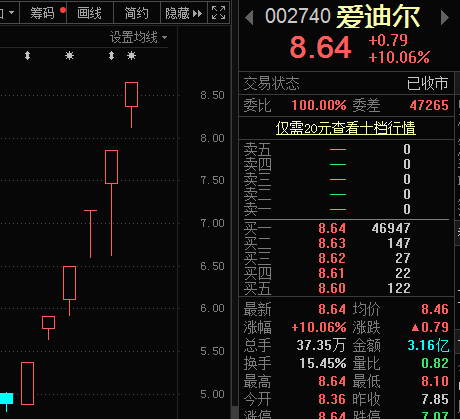The height and width of the screenshot is (419, 460).
Task: Click 换手 value 15.45%
Action: [x=323, y=363]
